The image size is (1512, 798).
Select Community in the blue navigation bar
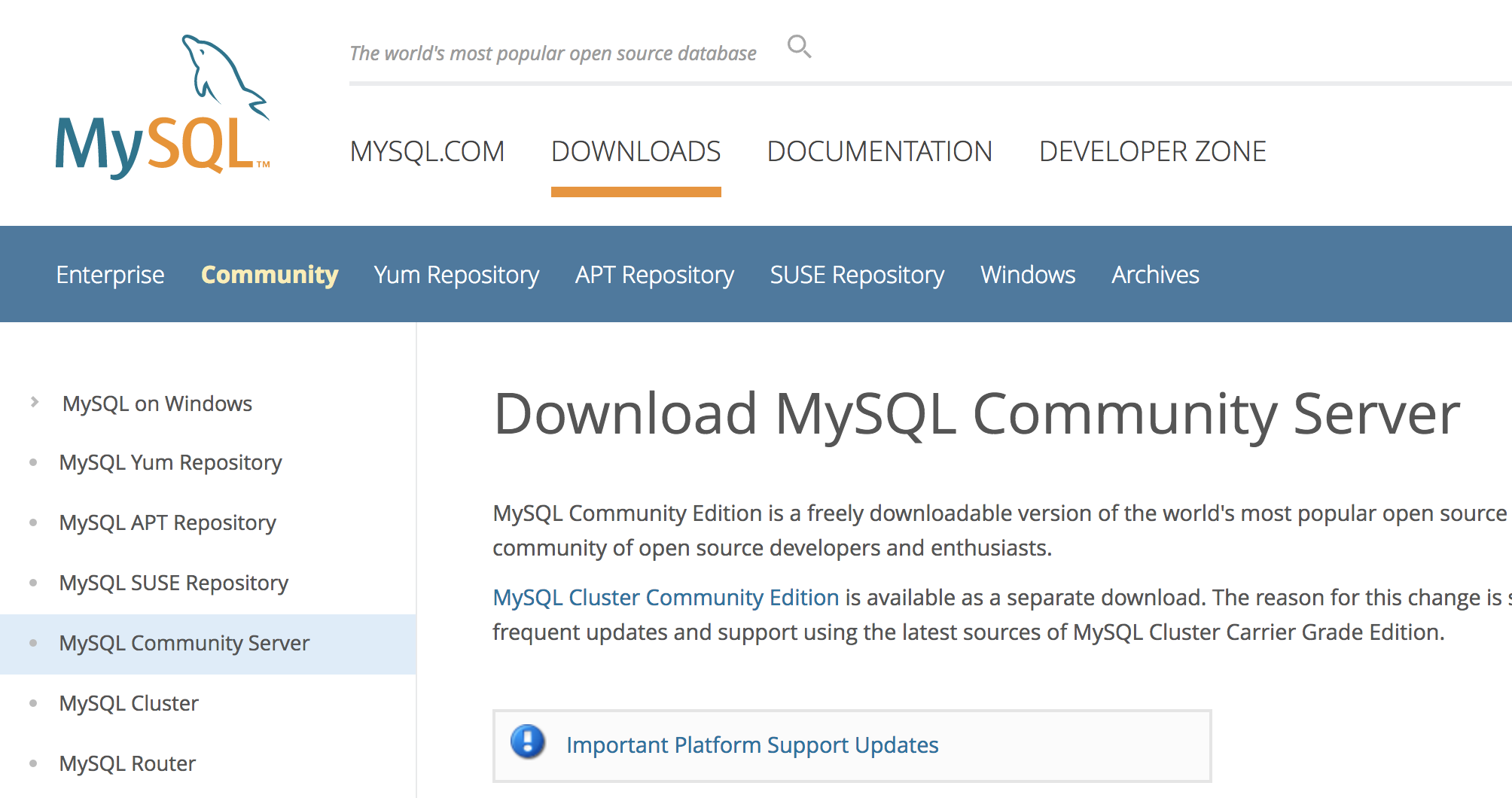(270, 275)
